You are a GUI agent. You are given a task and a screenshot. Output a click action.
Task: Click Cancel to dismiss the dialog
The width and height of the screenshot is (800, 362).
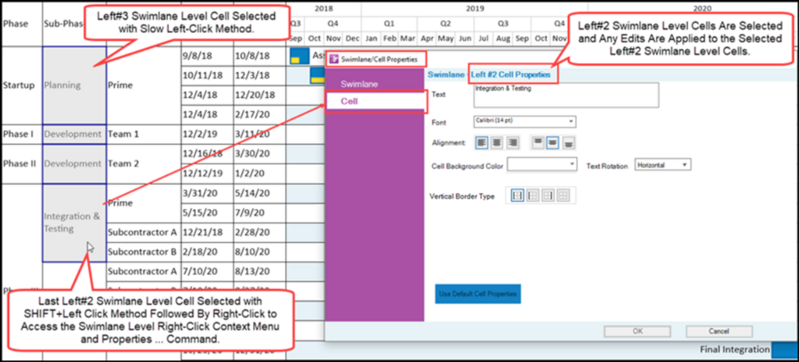coord(719,331)
